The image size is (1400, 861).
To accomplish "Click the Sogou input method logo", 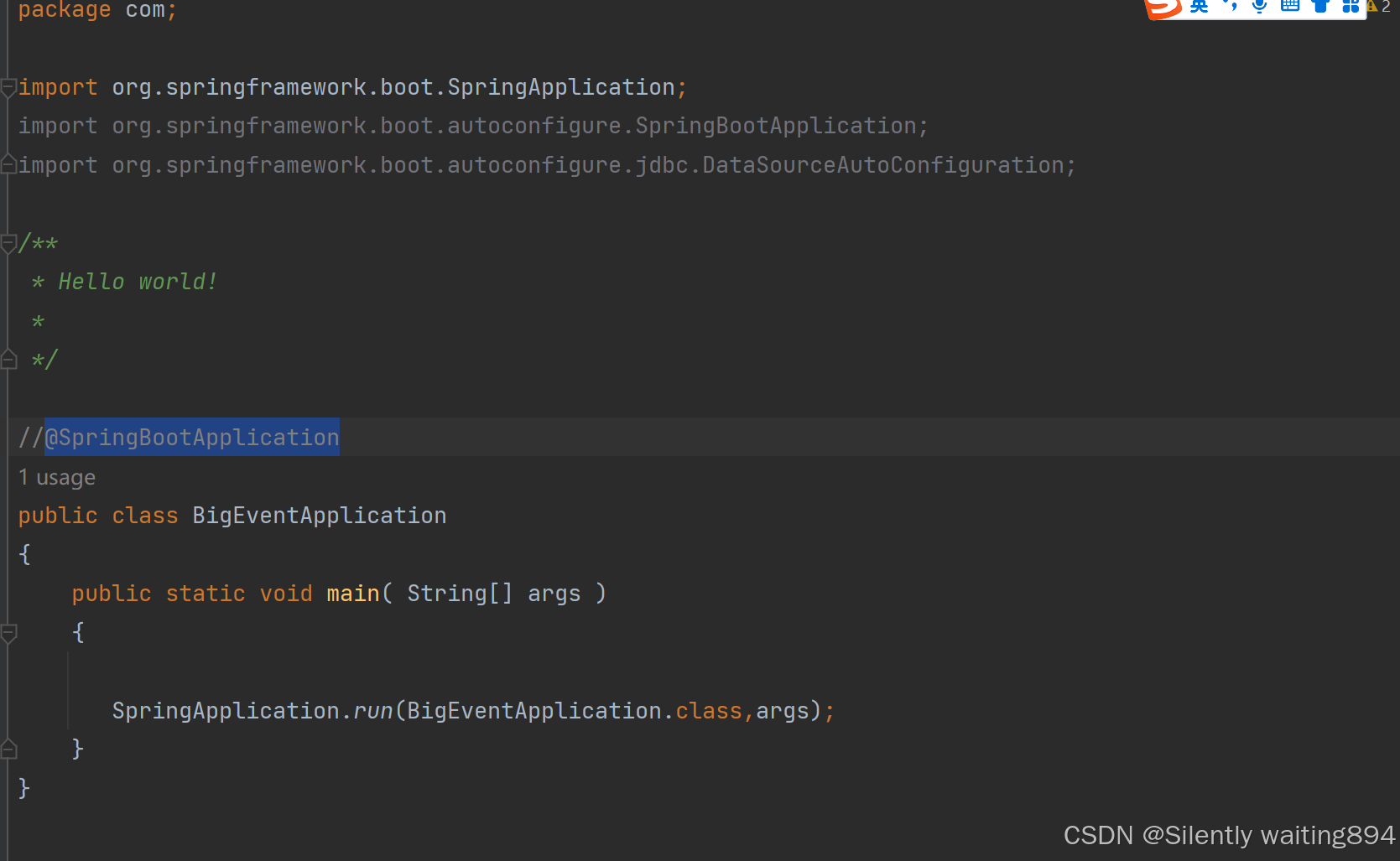I will (1162, 8).
